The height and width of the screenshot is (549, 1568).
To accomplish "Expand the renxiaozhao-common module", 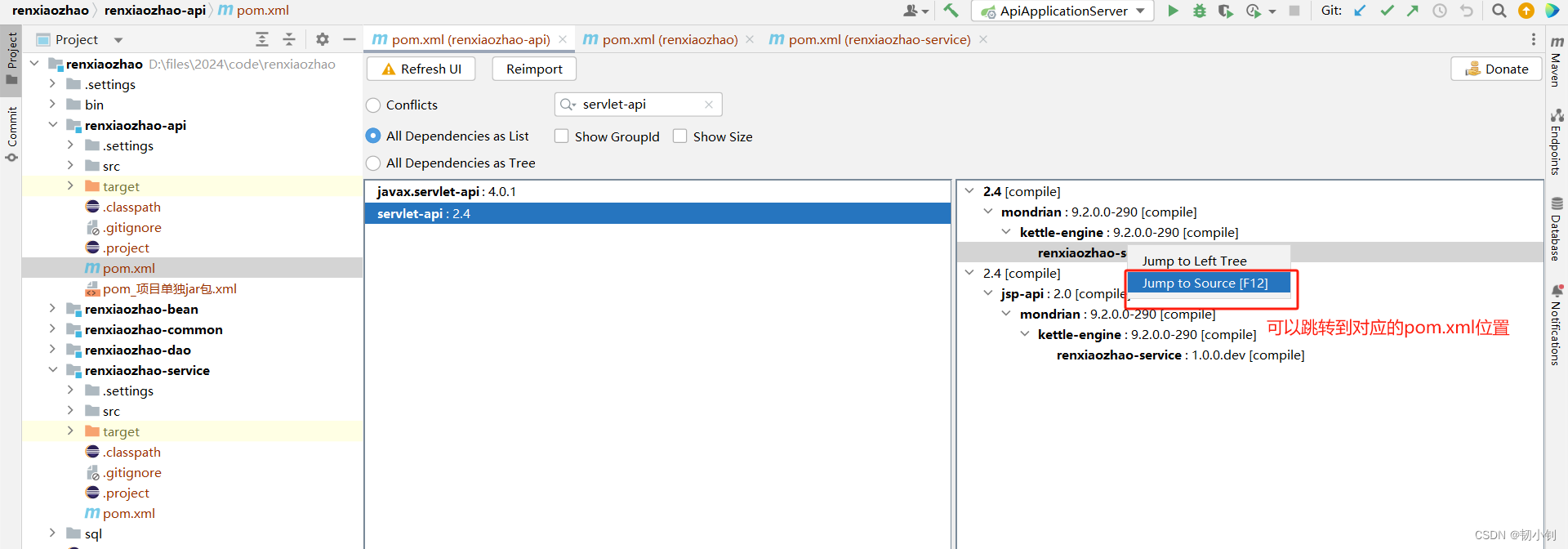I will (x=52, y=329).
